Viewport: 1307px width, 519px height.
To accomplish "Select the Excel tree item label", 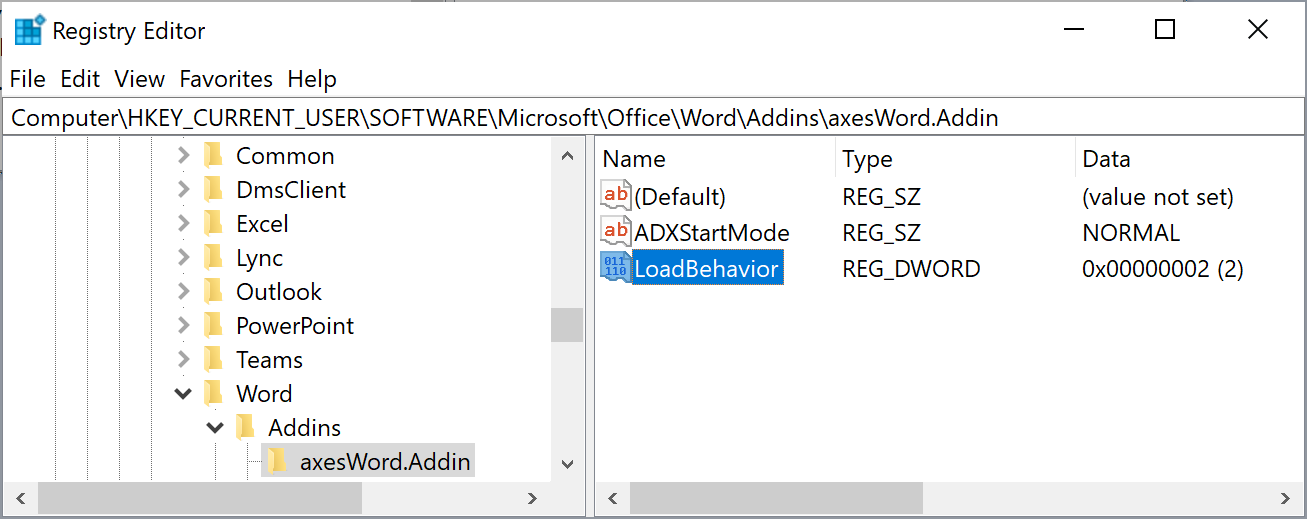I will (262, 224).
